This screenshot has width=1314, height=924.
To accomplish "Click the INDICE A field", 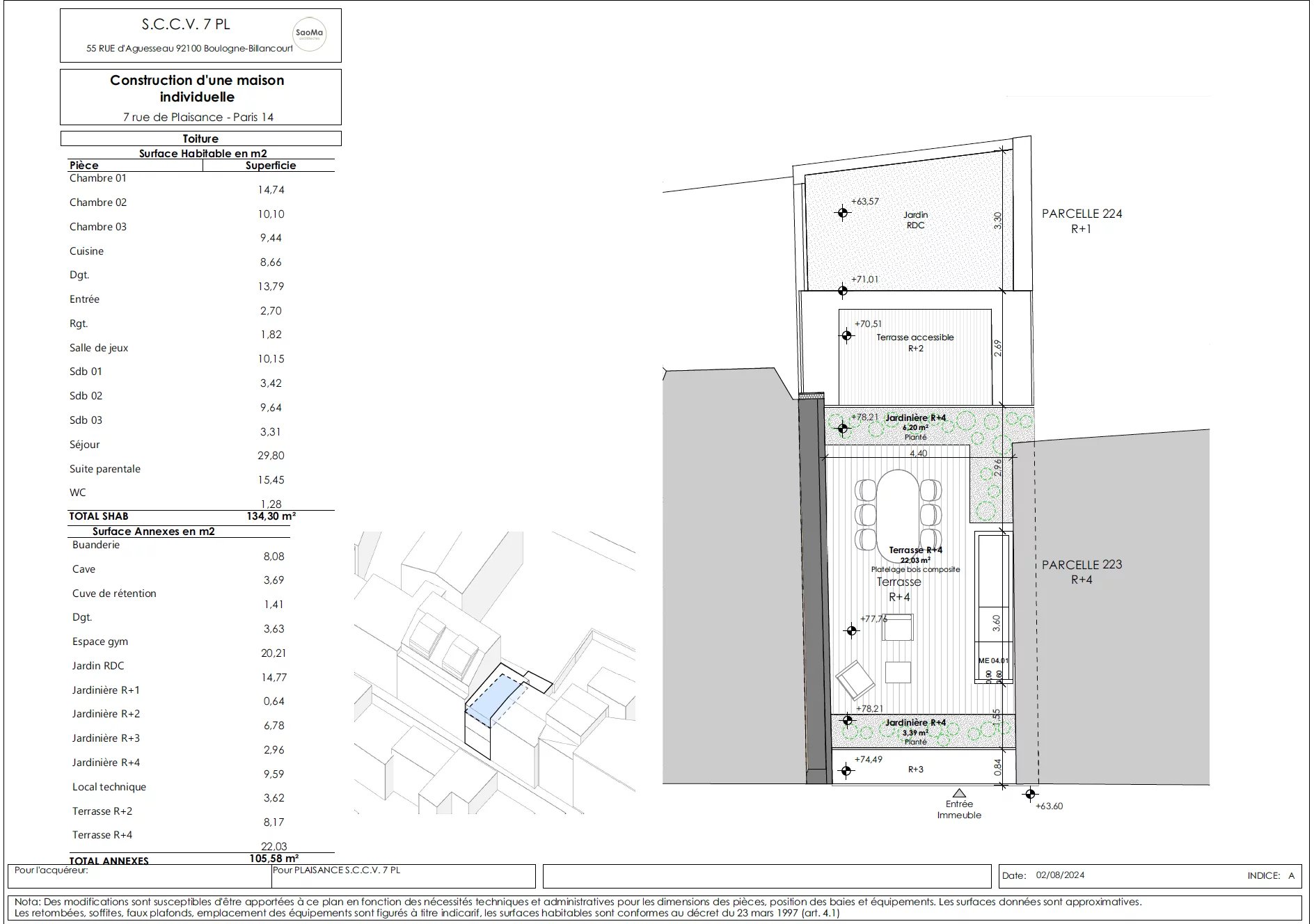I will pos(1270,876).
